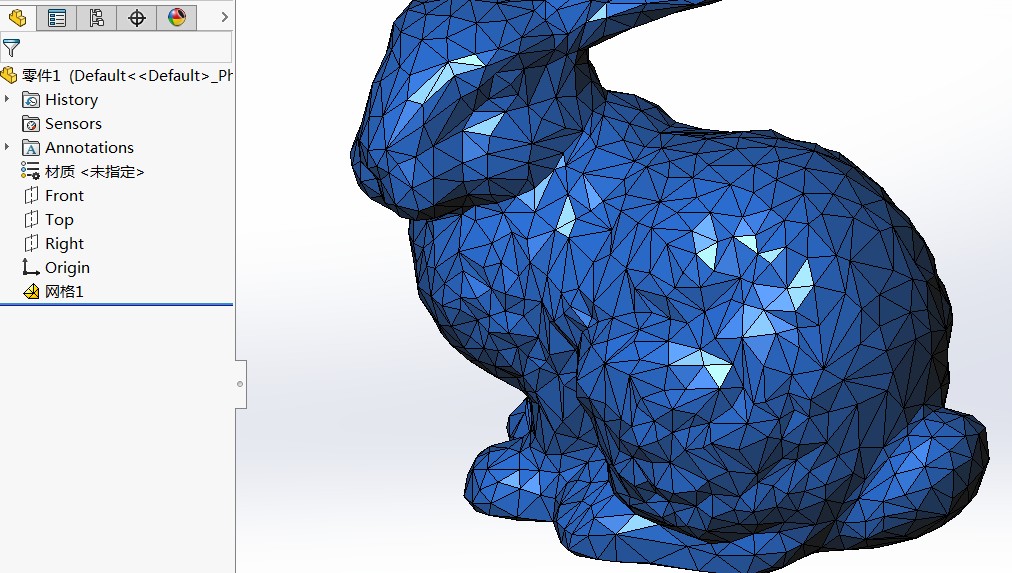Select the 网格1 mesh feature
This screenshot has height=573, width=1012.
tap(64, 292)
